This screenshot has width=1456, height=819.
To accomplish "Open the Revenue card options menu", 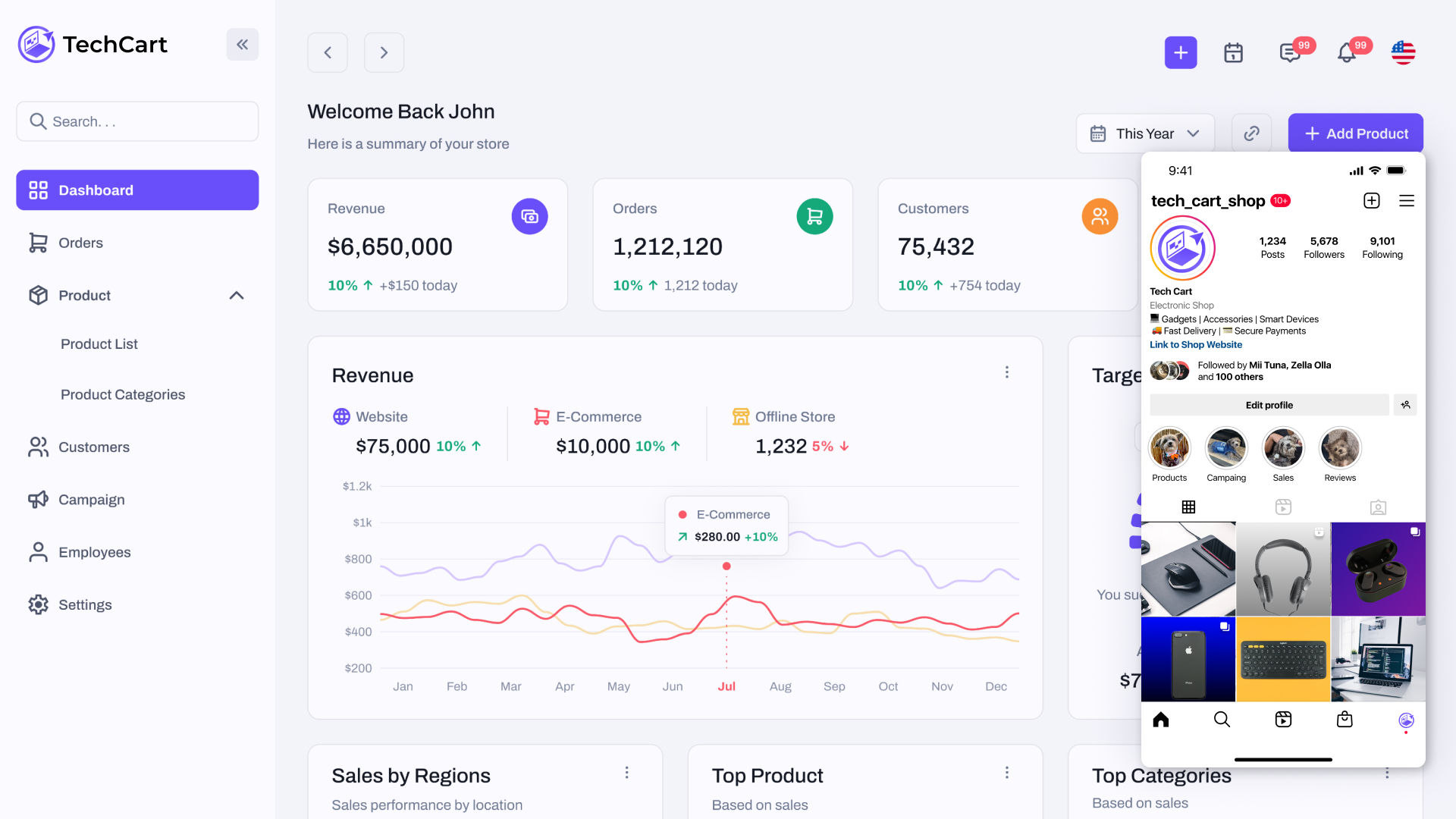I will point(1007,372).
